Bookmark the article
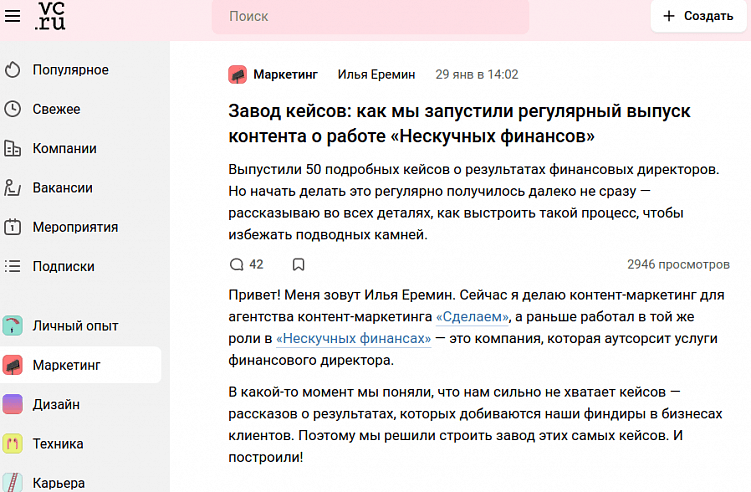The height and width of the screenshot is (492, 751). pos(298,264)
